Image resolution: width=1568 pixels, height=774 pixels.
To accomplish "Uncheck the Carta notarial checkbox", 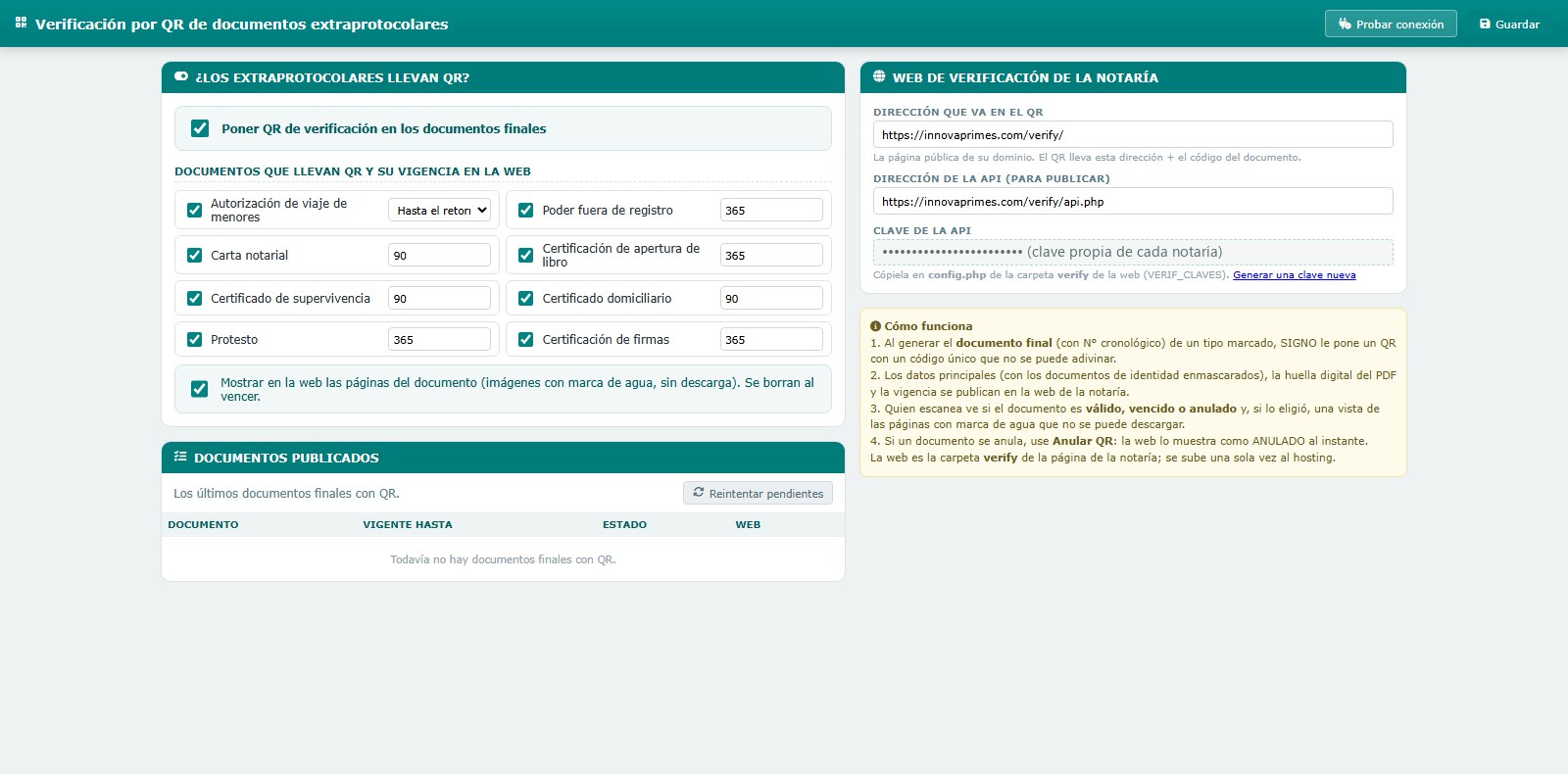I will [x=194, y=255].
